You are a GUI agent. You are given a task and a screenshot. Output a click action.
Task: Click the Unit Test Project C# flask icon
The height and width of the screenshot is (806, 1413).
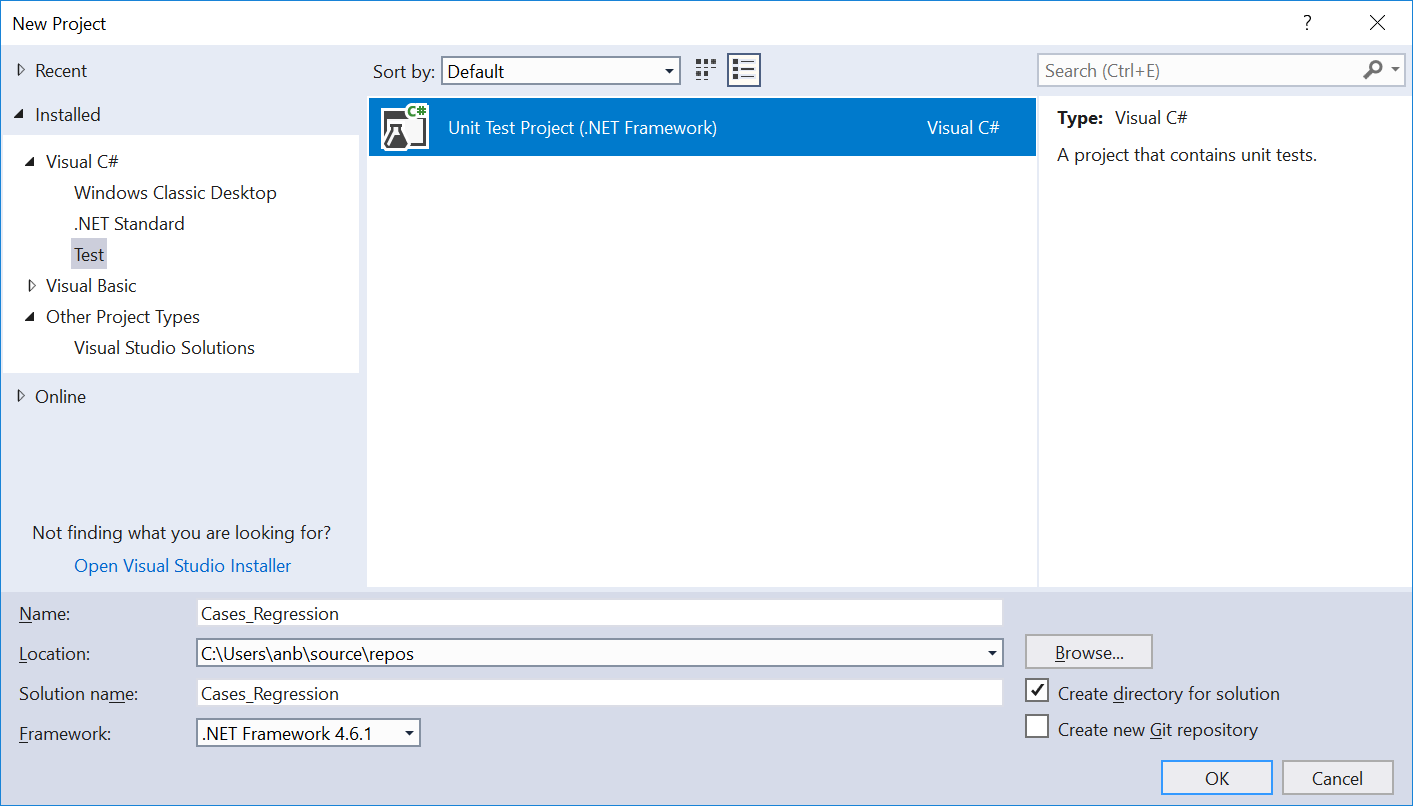[405, 127]
